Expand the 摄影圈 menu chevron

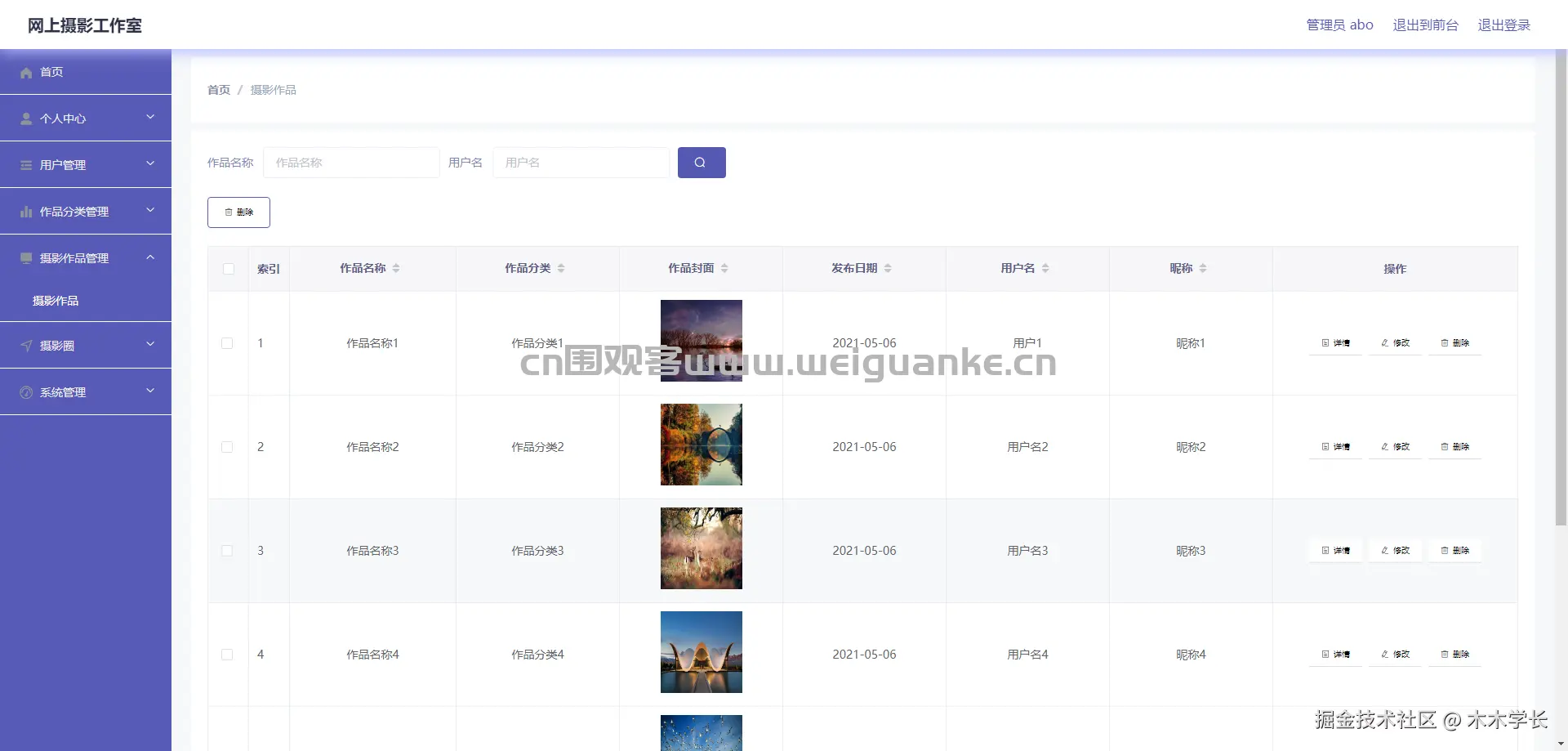pyautogui.click(x=150, y=345)
